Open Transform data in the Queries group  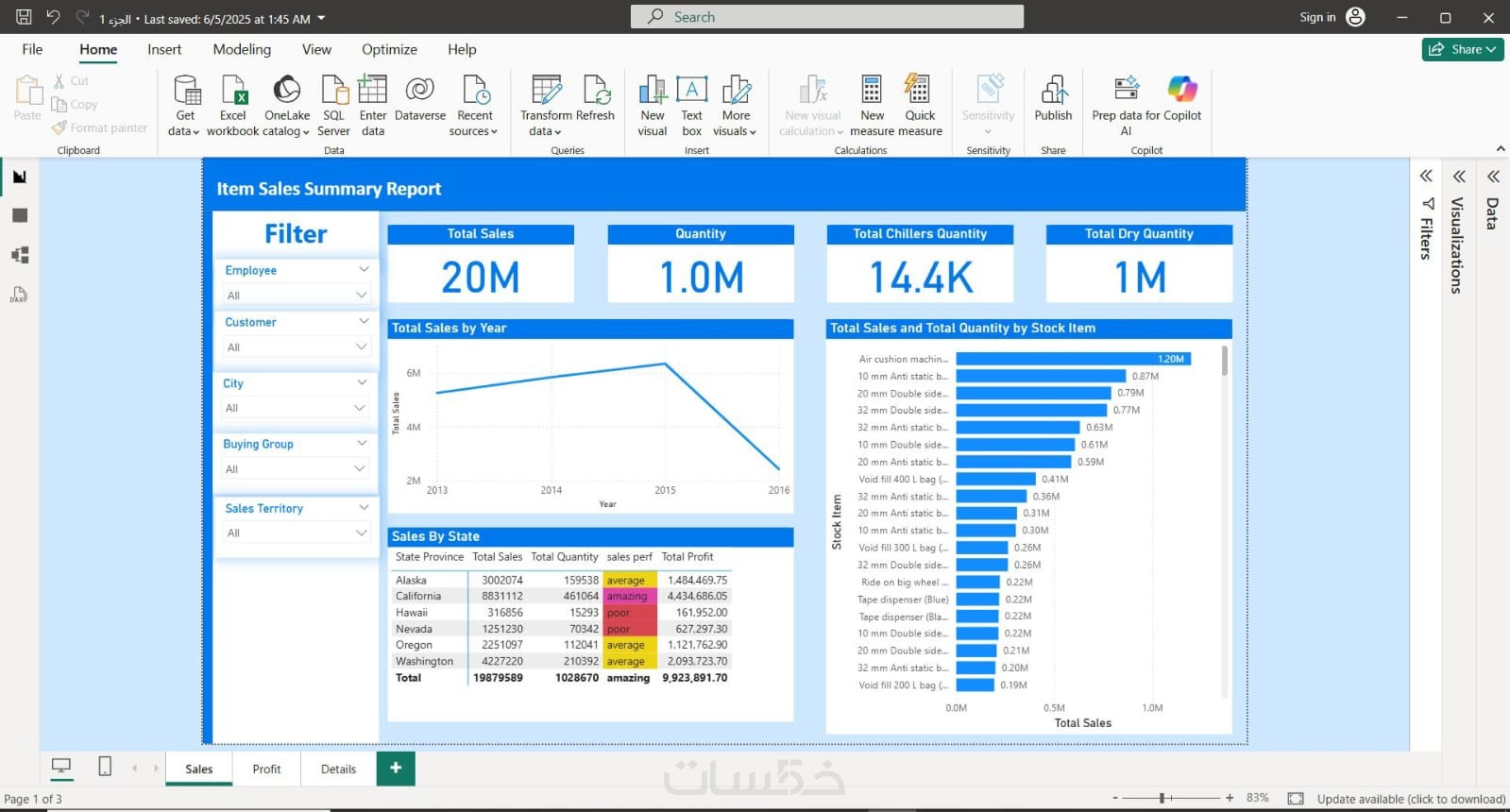[546, 105]
